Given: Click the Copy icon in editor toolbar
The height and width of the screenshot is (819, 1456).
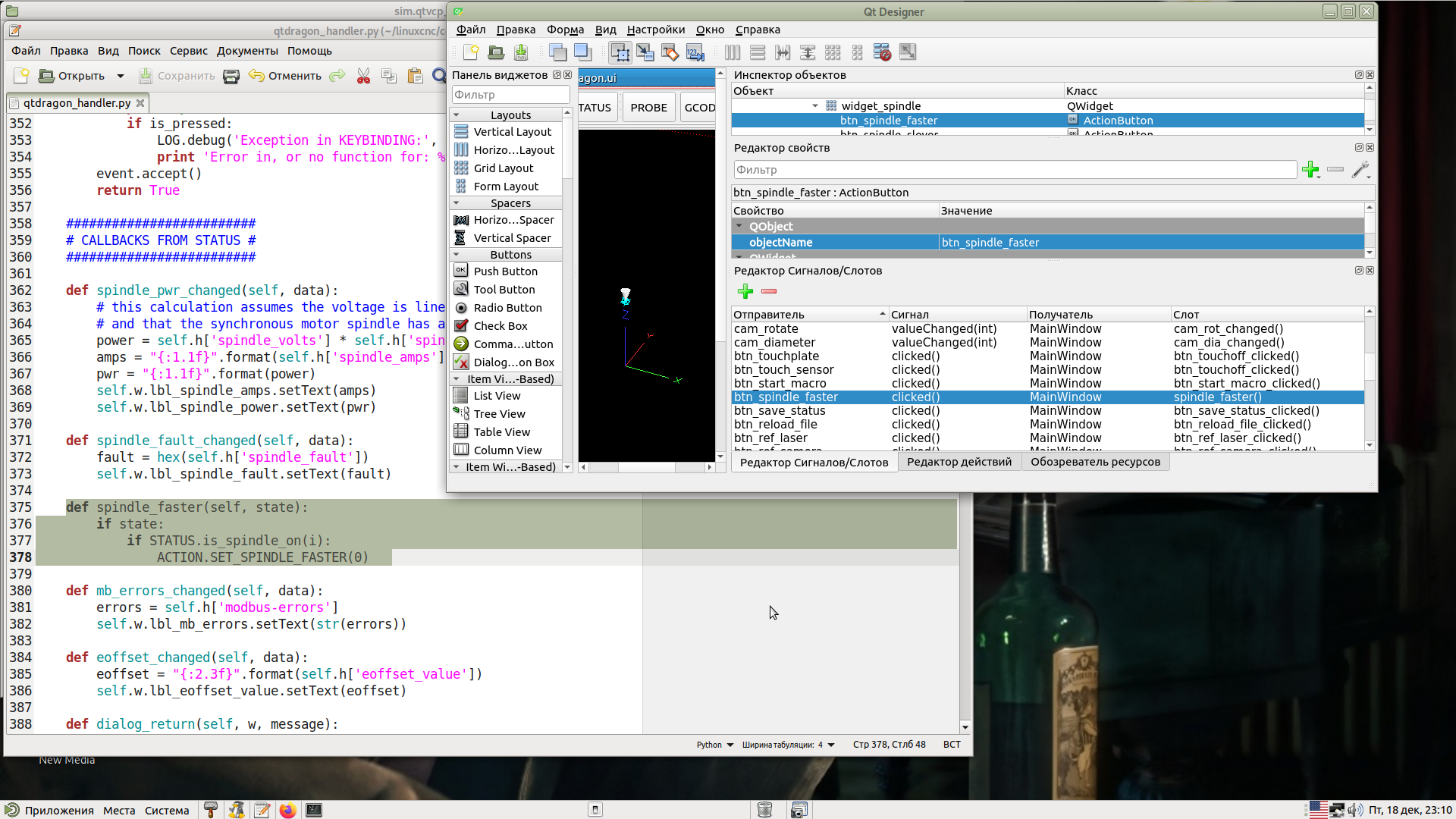Looking at the screenshot, I should [389, 76].
